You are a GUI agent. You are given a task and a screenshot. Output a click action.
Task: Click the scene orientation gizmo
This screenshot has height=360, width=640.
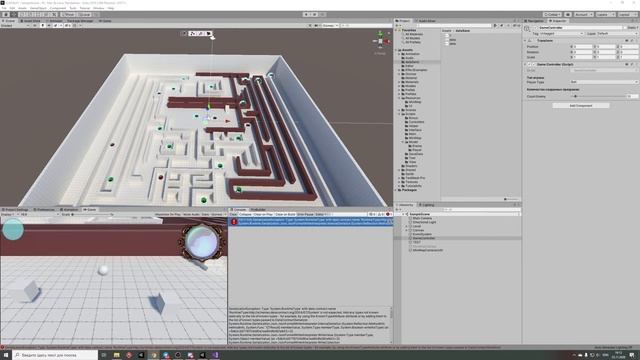tap(380, 41)
